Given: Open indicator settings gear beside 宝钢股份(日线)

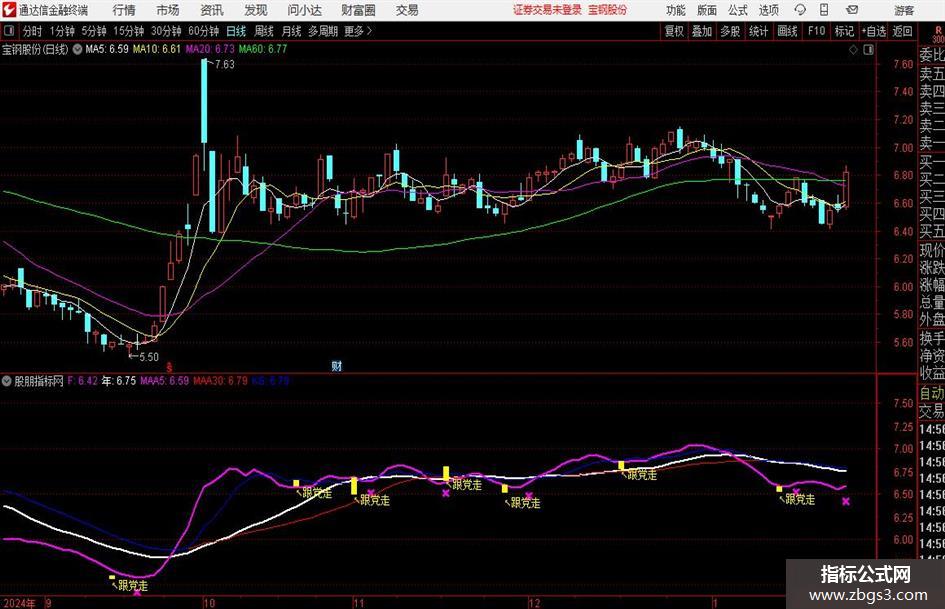Looking at the screenshot, I should tap(78, 49).
